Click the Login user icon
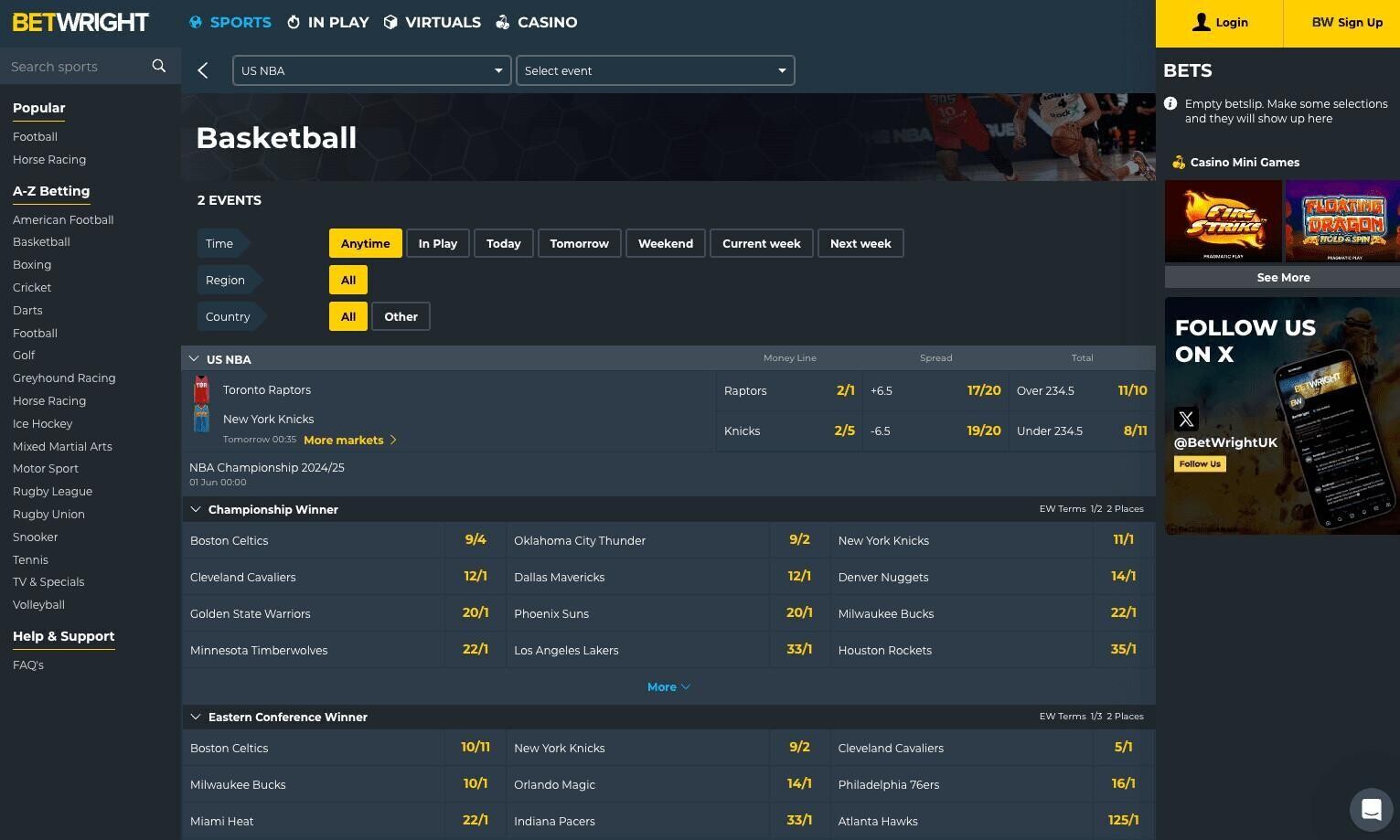Screen dimensions: 1400x840 pyautogui.click(x=1202, y=22)
